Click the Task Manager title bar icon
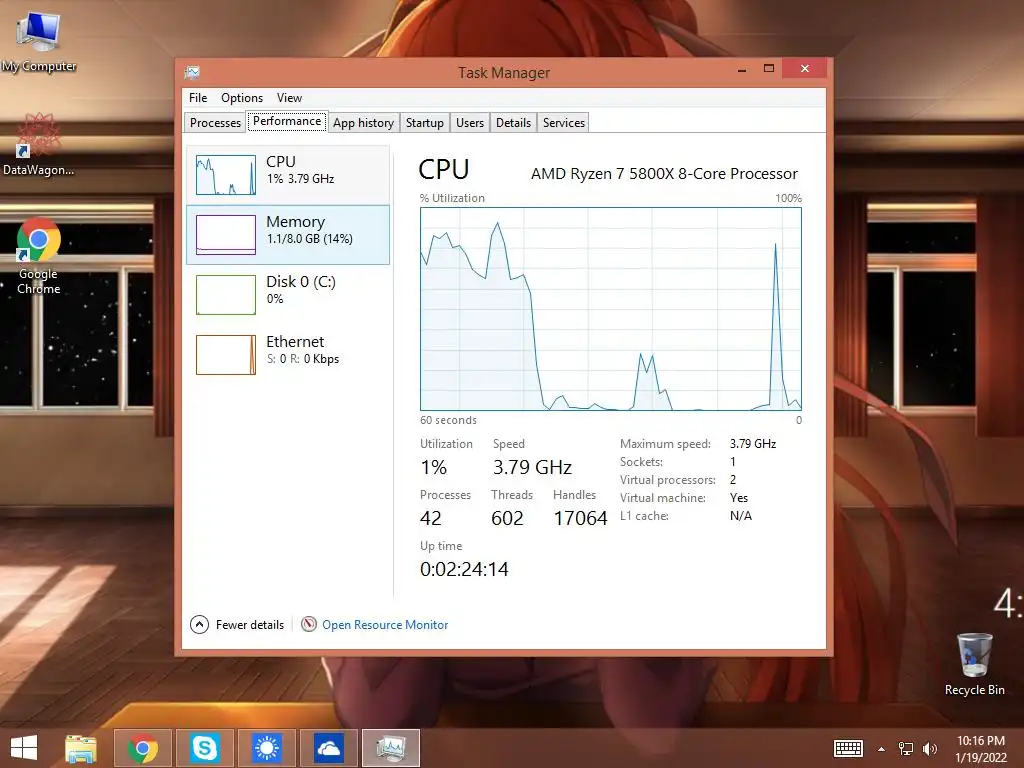The height and width of the screenshot is (768, 1024). coord(192,72)
